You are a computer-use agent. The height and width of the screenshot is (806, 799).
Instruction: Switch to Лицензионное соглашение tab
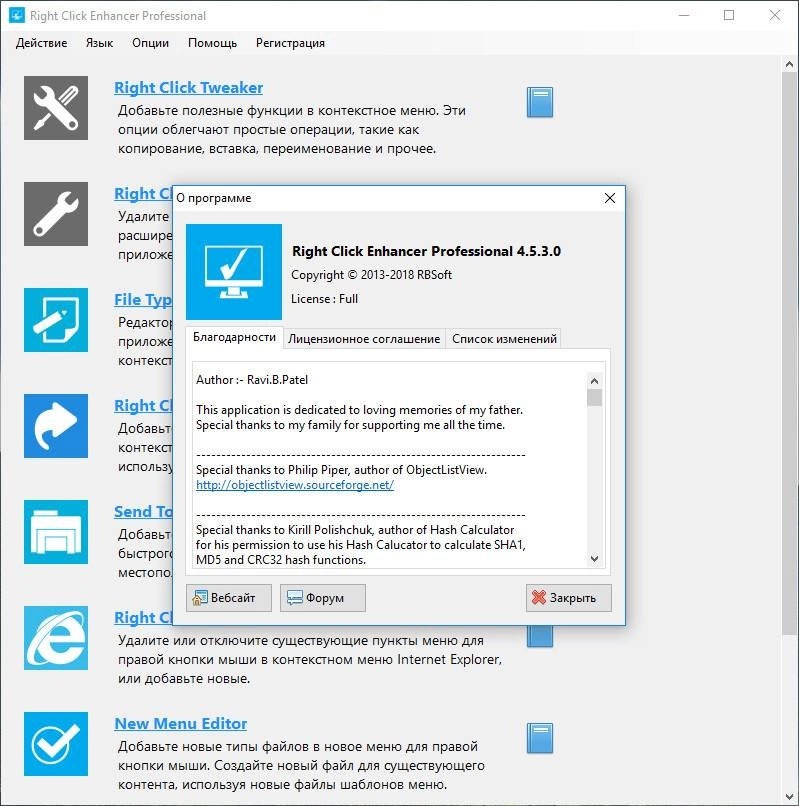pos(364,339)
